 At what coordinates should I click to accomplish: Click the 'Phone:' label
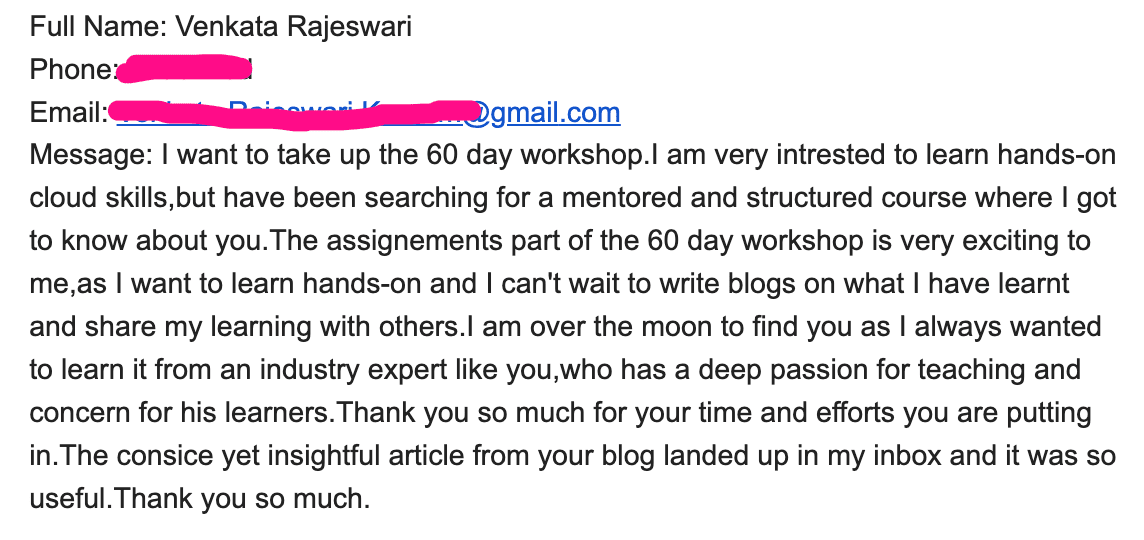[x=73, y=69]
